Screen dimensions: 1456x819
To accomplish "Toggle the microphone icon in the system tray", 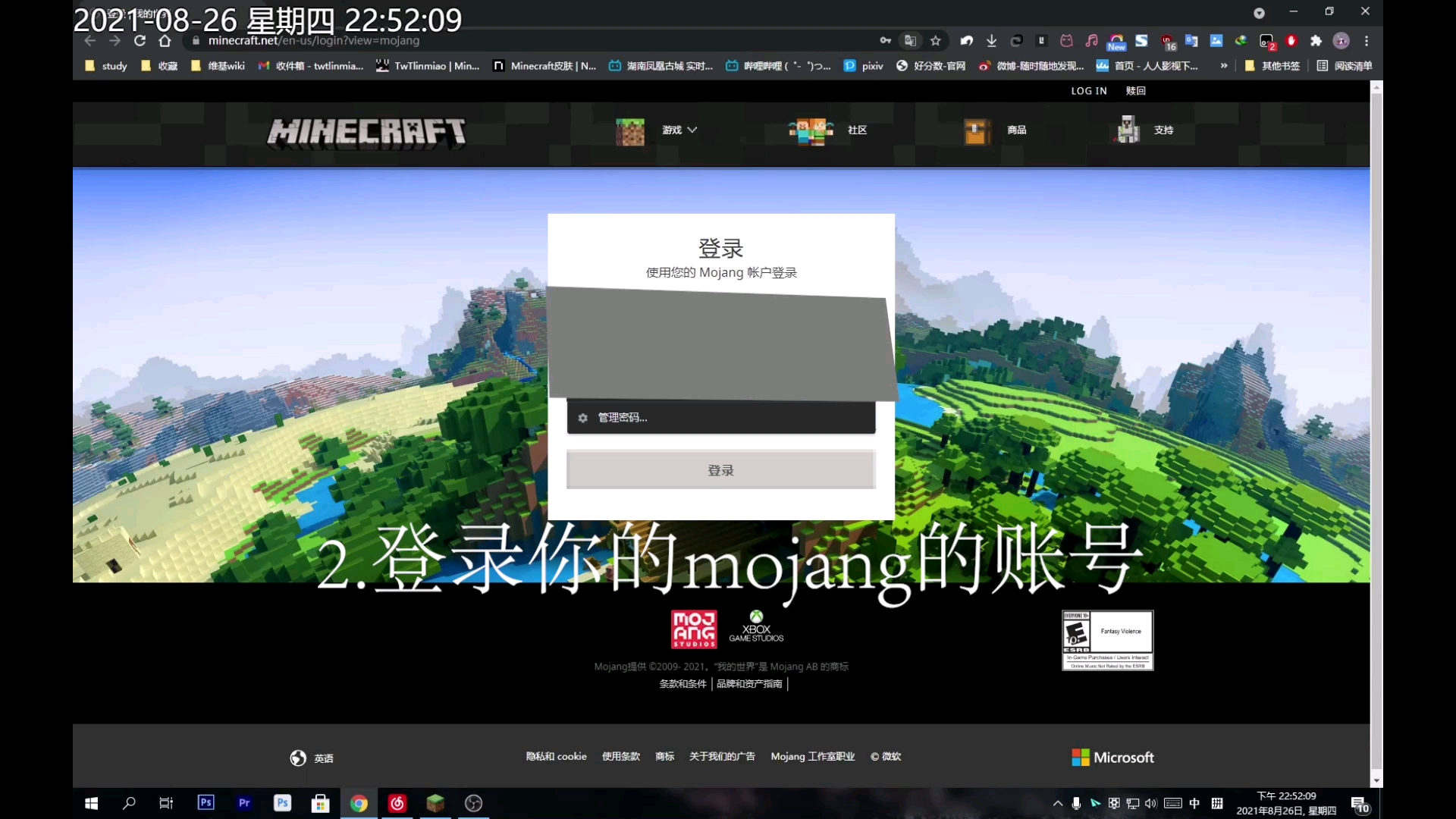I will click(x=1075, y=803).
